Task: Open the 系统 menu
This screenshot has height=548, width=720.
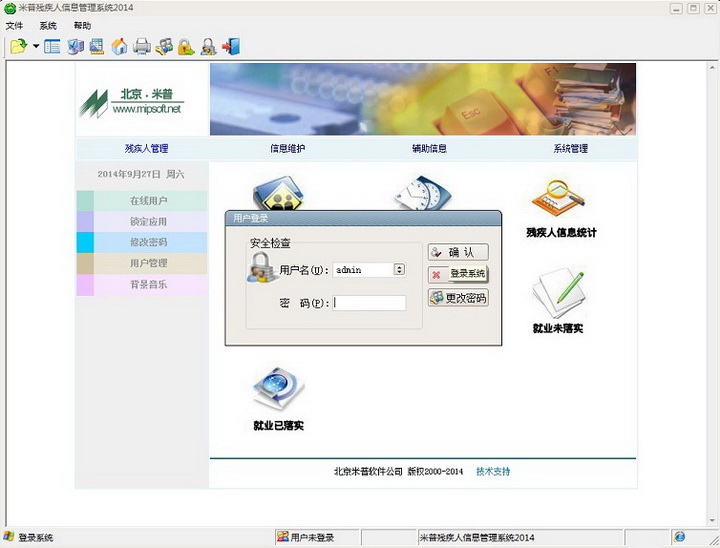Action: (48, 26)
